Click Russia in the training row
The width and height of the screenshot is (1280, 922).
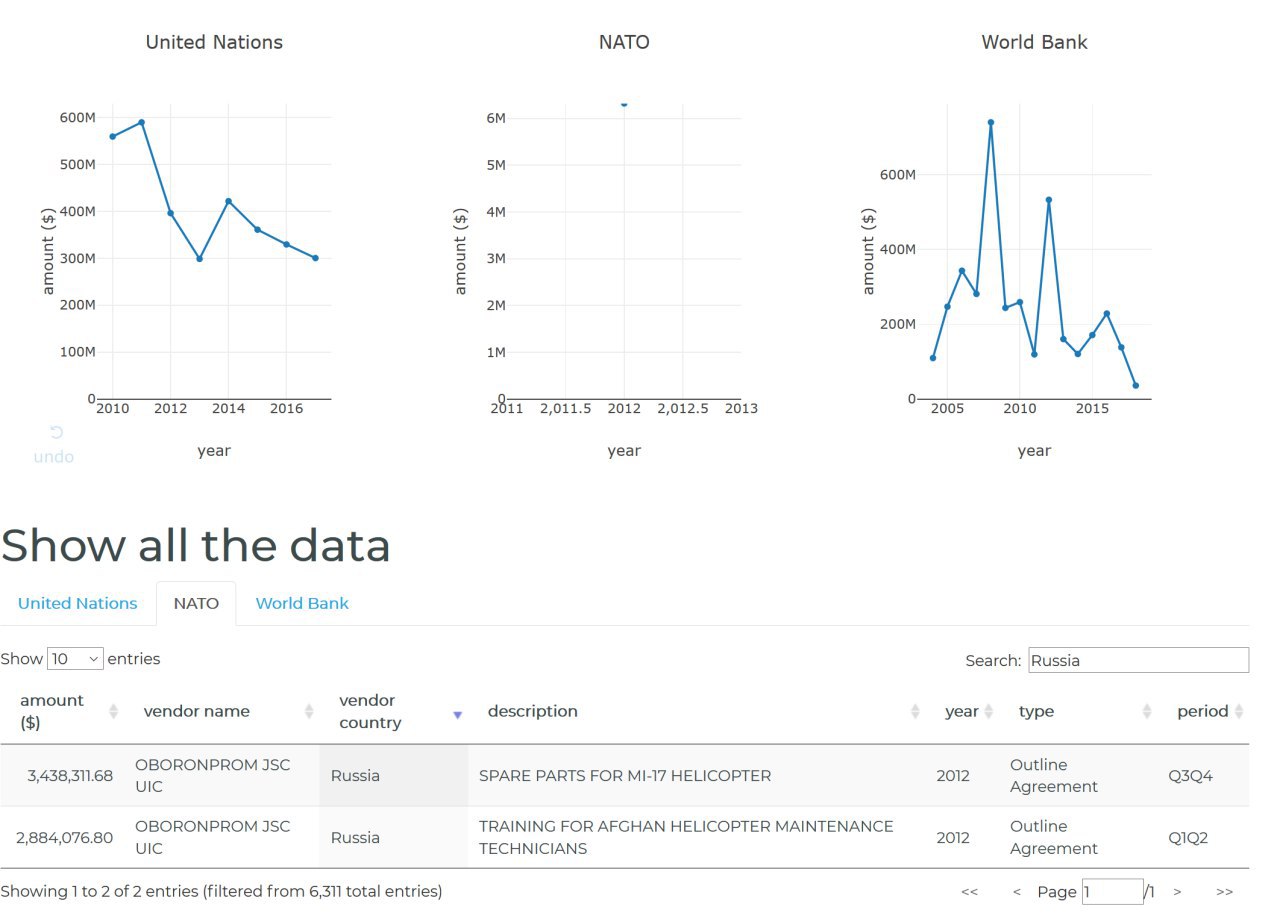(355, 837)
